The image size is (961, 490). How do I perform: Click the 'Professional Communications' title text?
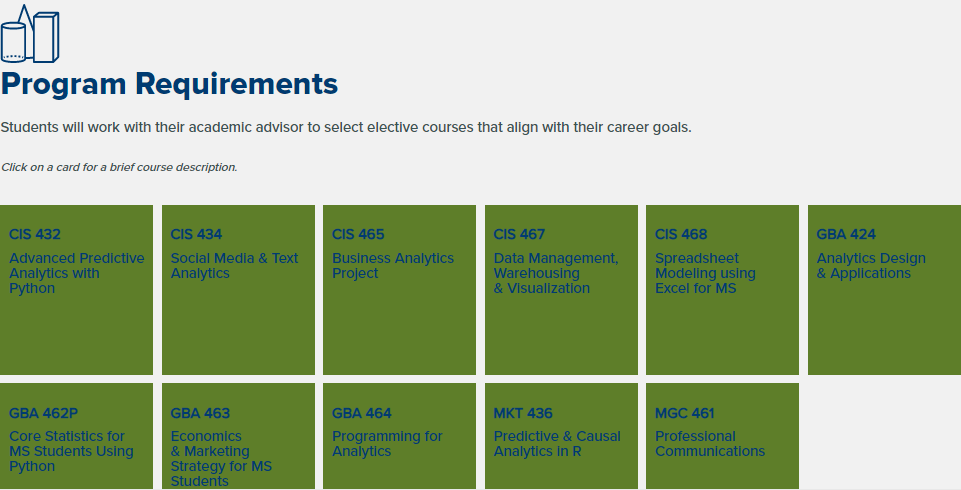pyautogui.click(x=710, y=444)
